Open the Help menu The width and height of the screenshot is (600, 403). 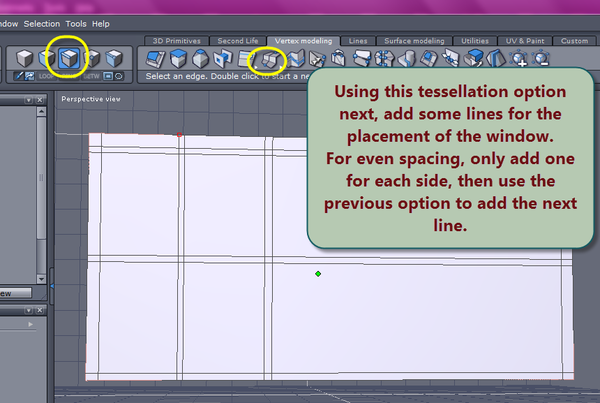tap(101, 24)
